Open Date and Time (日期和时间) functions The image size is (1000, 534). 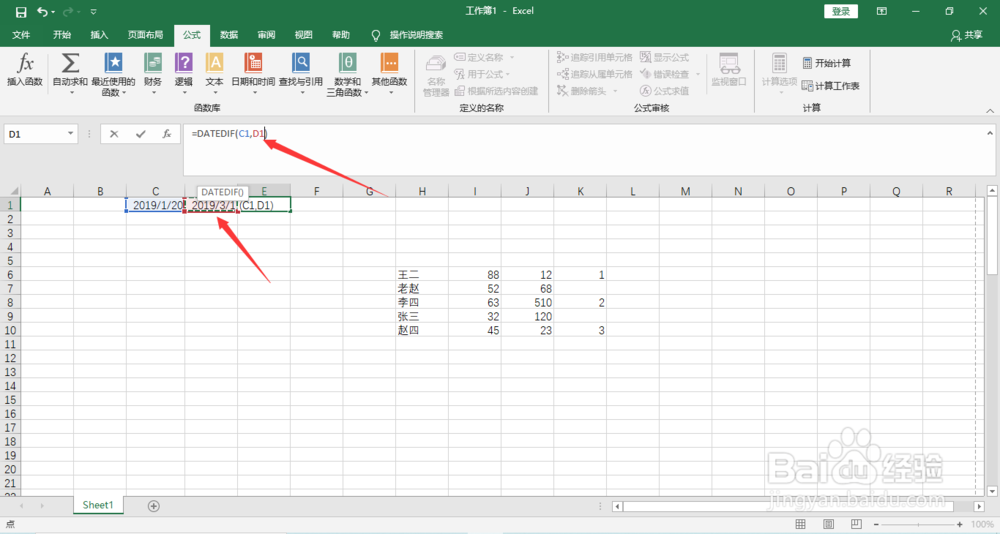(253, 73)
